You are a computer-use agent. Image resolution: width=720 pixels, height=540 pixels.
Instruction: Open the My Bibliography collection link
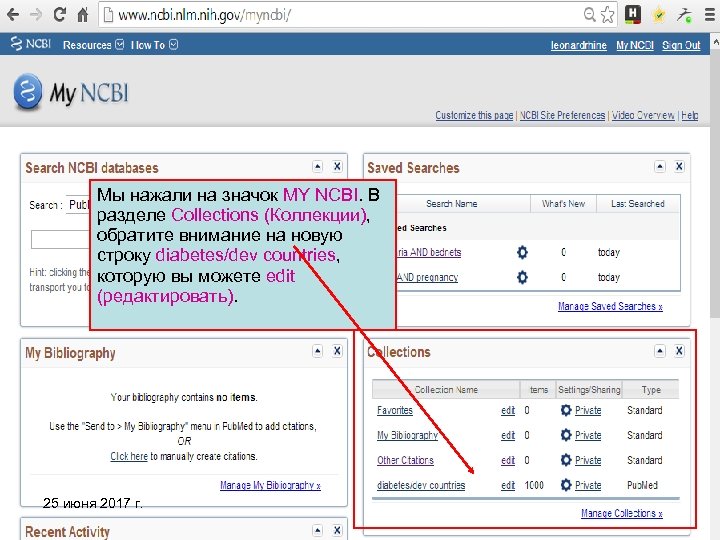point(407,435)
